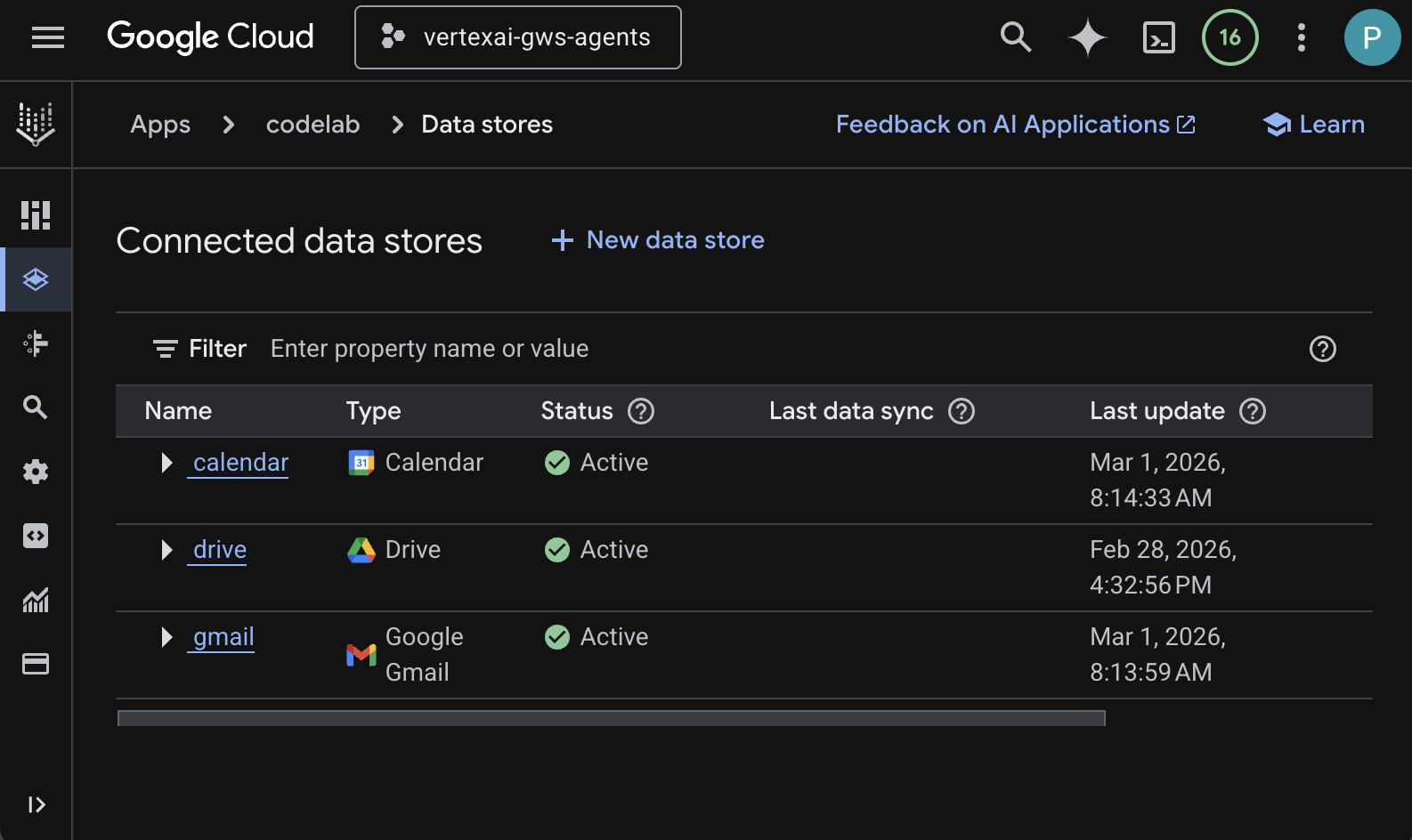Image resolution: width=1412 pixels, height=840 pixels.
Task: Open notifications badge showing 16
Action: click(1229, 37)
